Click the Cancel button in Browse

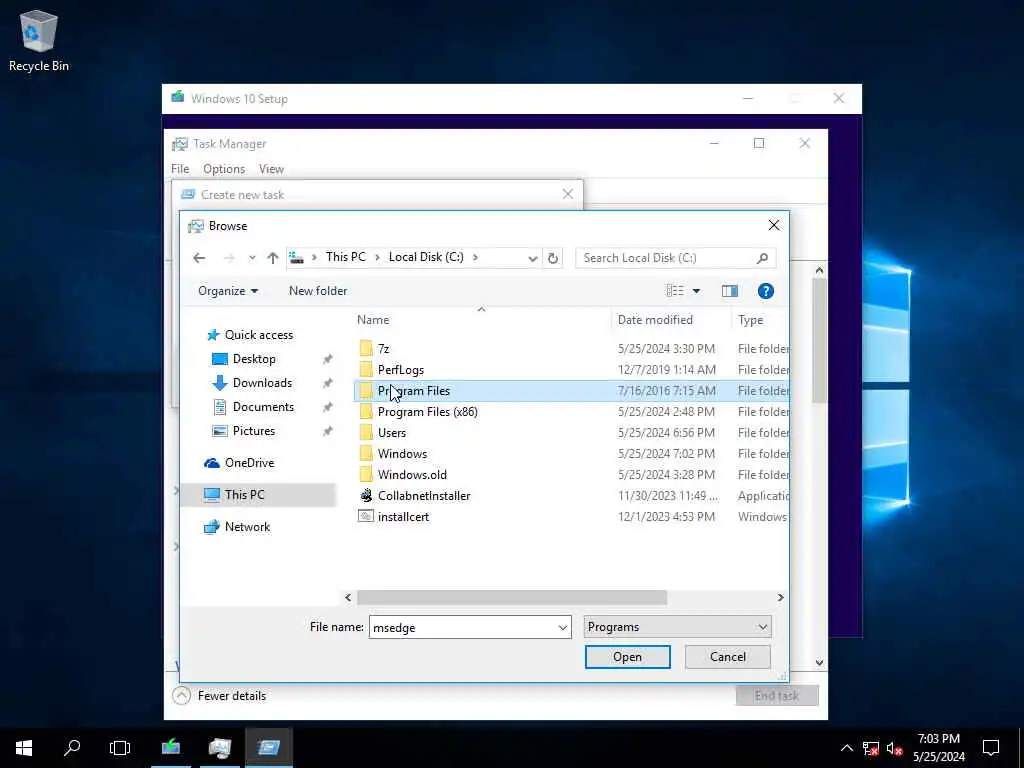(728, 657)
